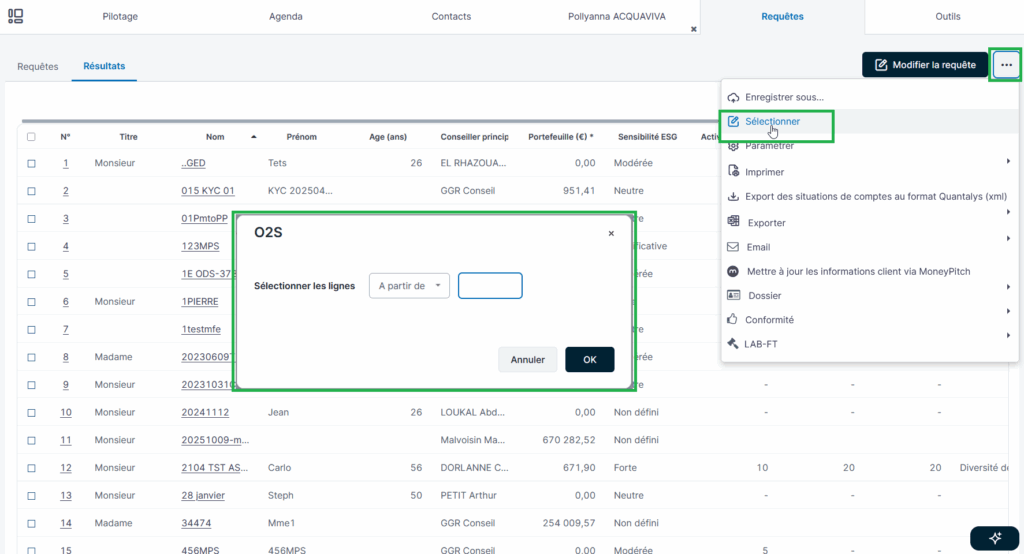Choose Sélectionner in the menu

tap(772, 121)
